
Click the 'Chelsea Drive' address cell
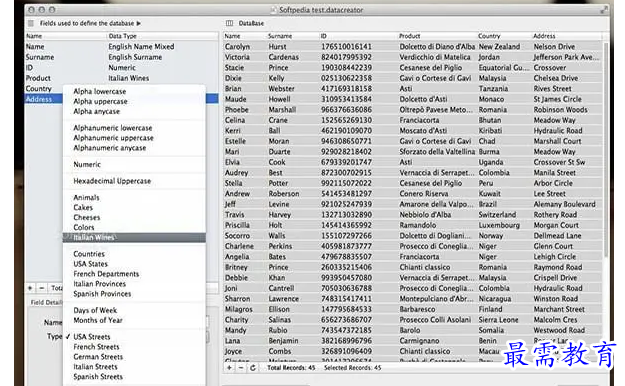pos(556,78)
